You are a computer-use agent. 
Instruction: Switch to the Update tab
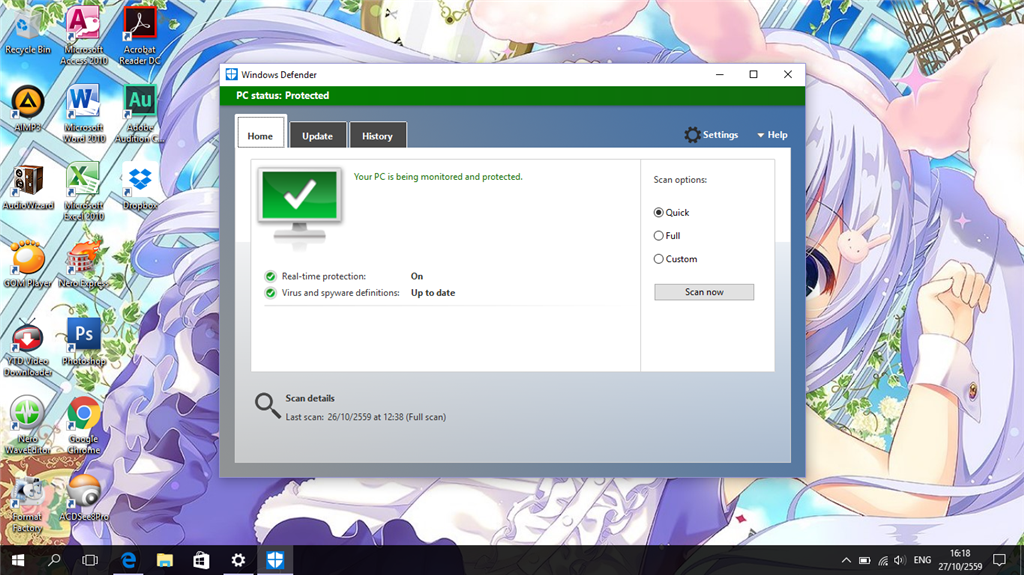[317, 135]
